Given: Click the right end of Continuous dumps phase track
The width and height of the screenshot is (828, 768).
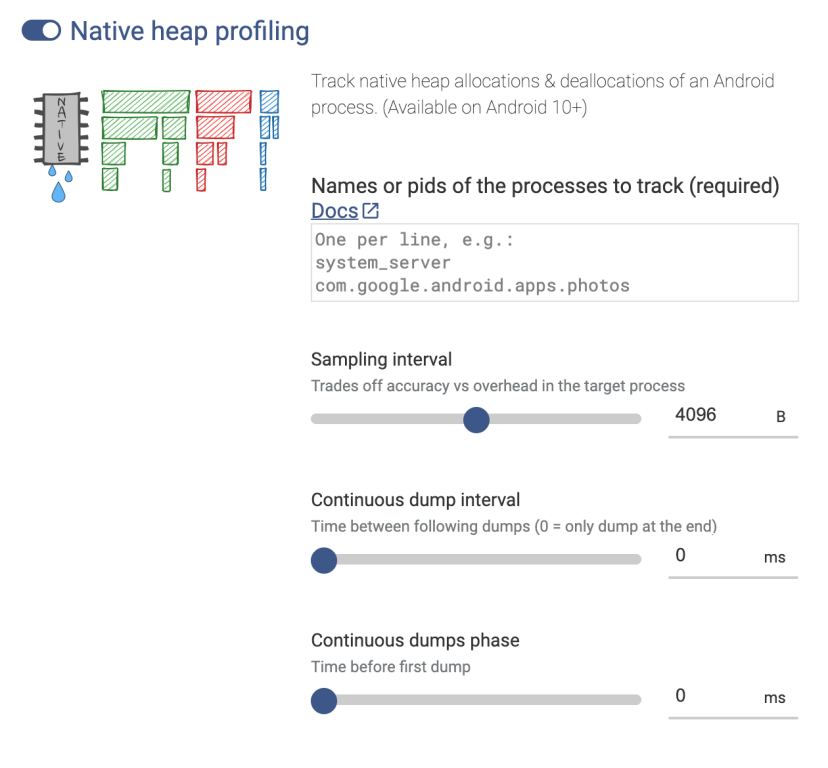Looking at the screenshot, I should coord(634,701).
